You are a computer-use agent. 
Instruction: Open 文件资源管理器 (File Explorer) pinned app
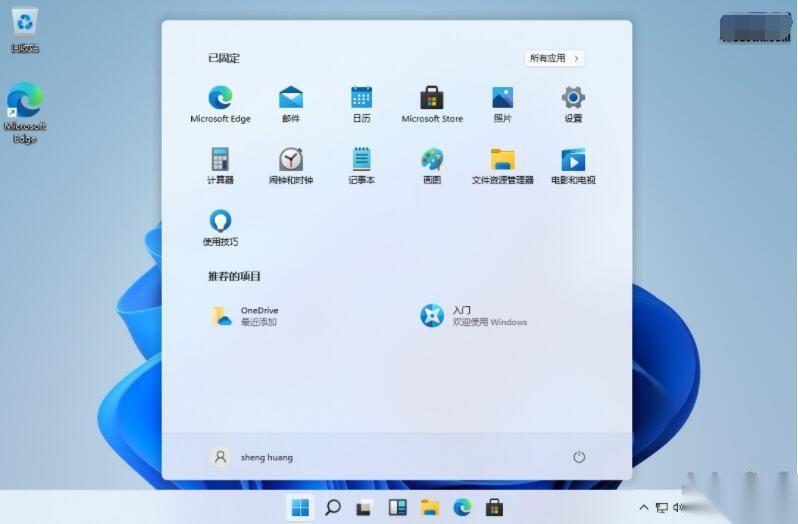pyautogui.click(x=502, y=160)
